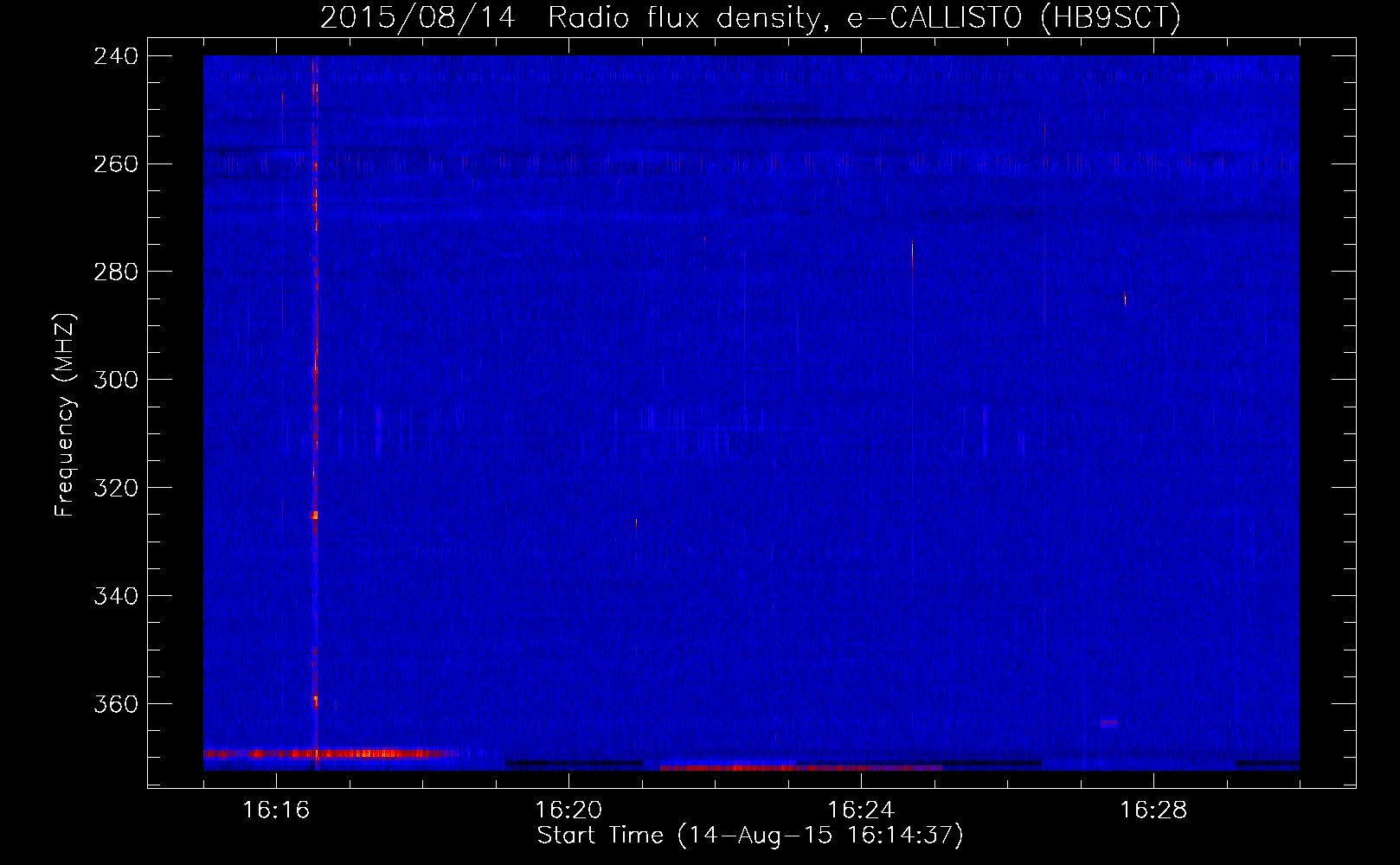This screenshot has width=1400, height=865.
Task: Click the 'Start Time (14-Aug-15 16:14:37)' label
Action: (750, 836)
